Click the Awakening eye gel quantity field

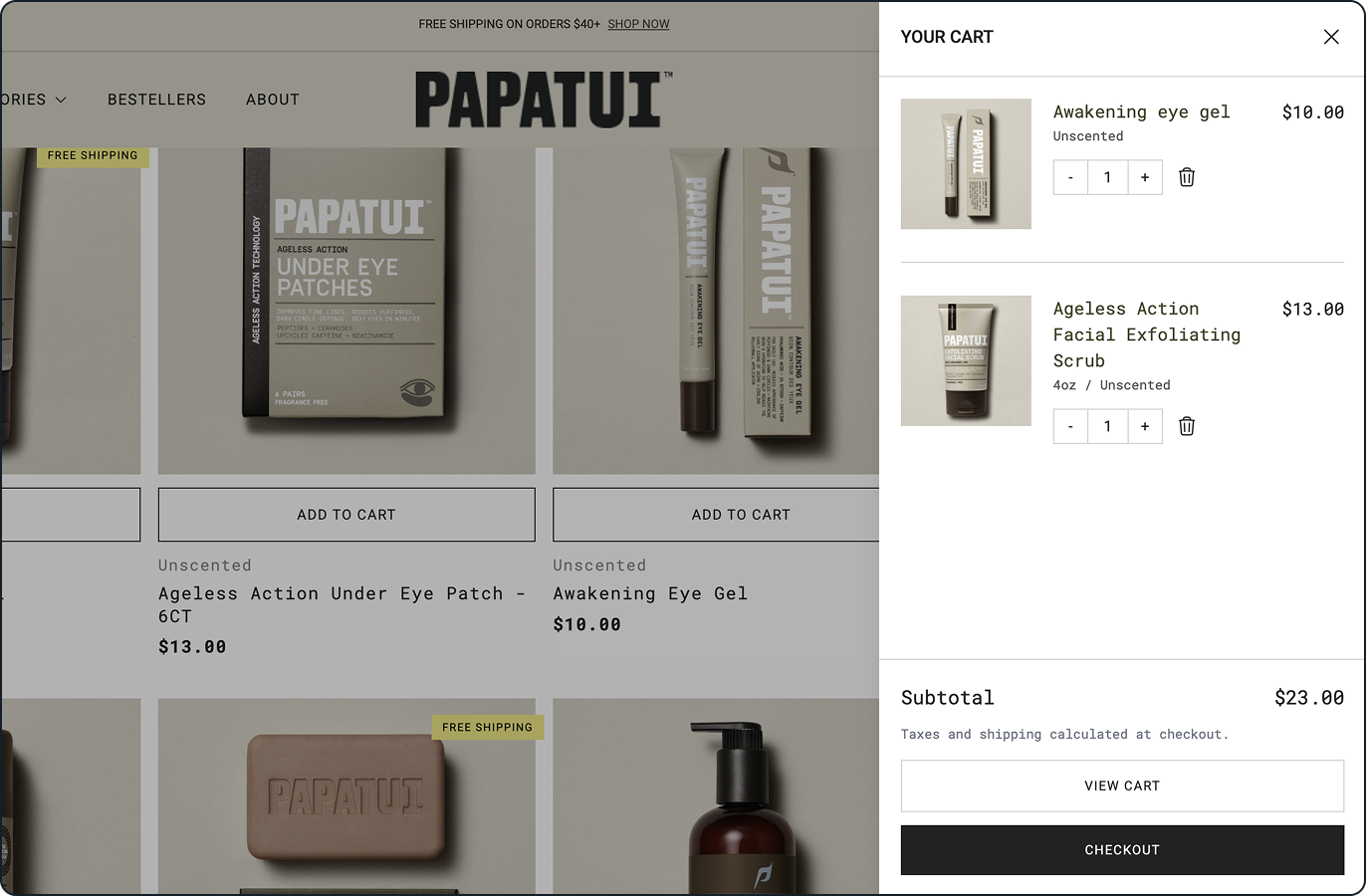(1107, 177)
